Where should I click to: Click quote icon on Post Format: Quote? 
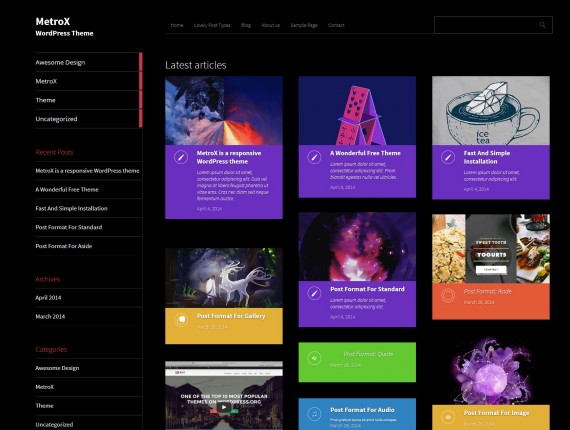314,358
